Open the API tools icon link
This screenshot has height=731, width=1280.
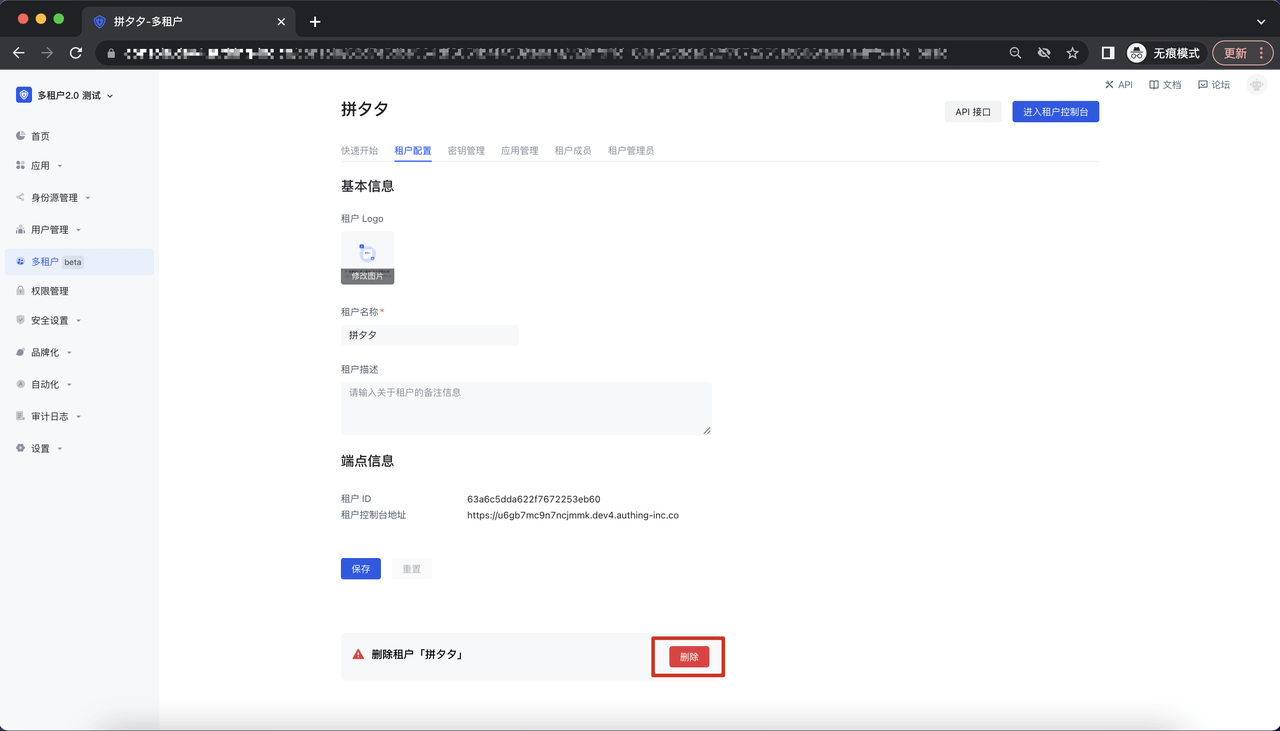(1109, 85)
